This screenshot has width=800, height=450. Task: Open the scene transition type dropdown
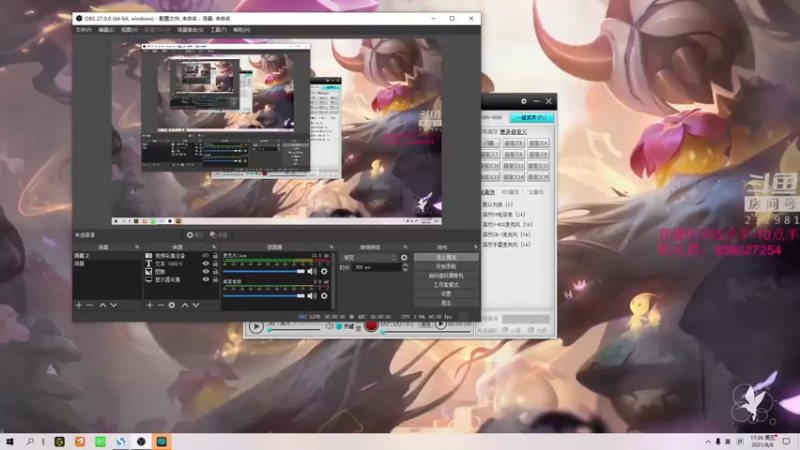[369, 258]
